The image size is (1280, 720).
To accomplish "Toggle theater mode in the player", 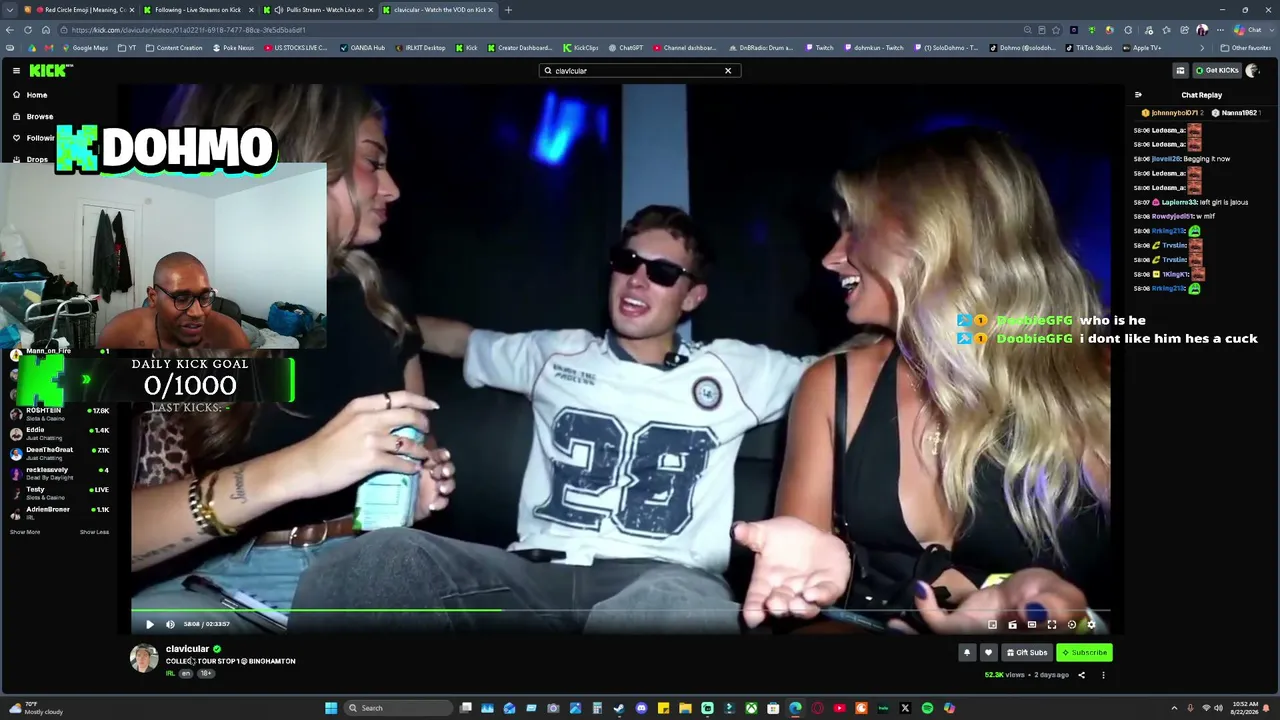I will pos(1032,625).
